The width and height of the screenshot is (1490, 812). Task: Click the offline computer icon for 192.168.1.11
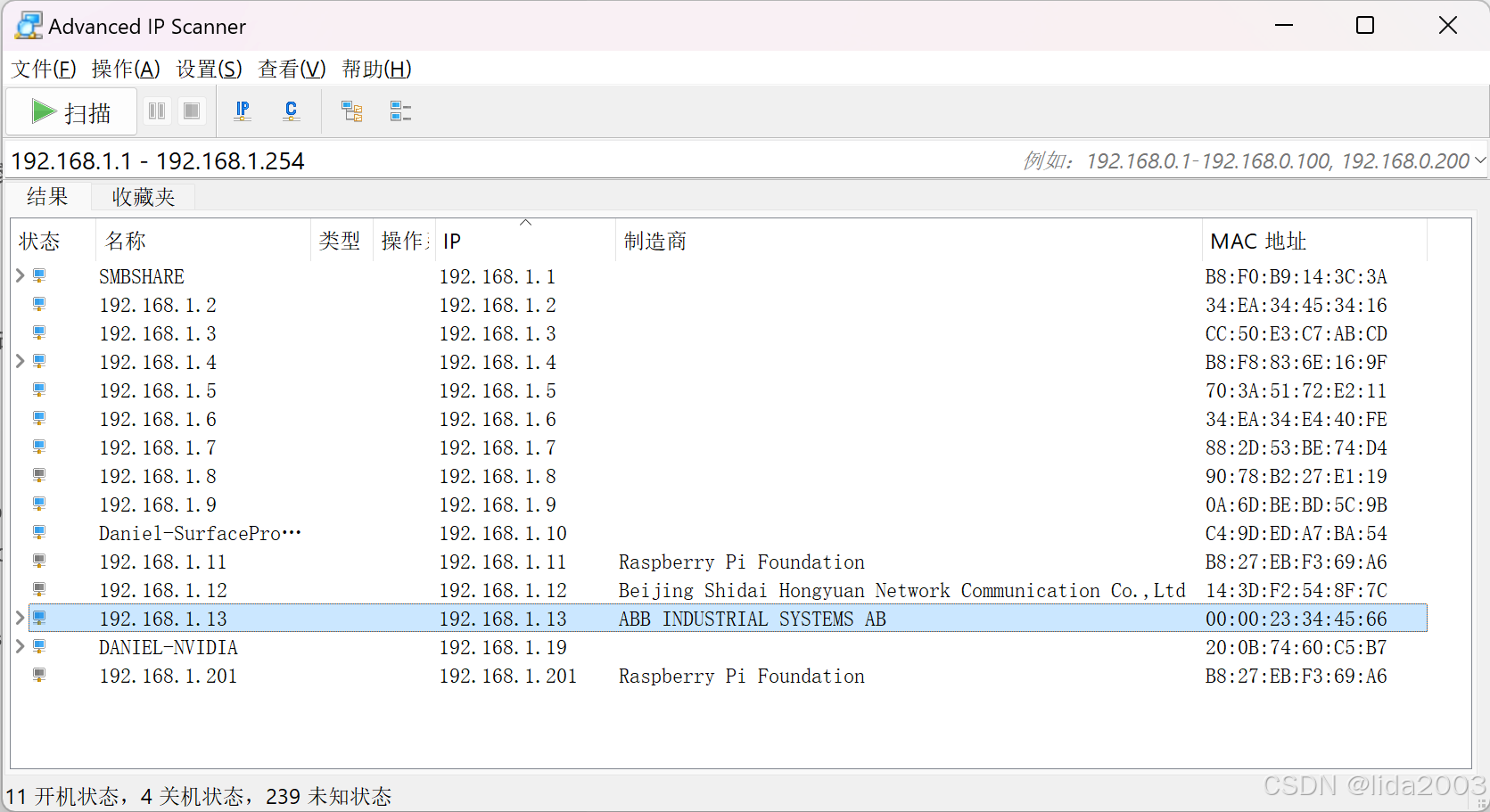click(x=39, y=562)
